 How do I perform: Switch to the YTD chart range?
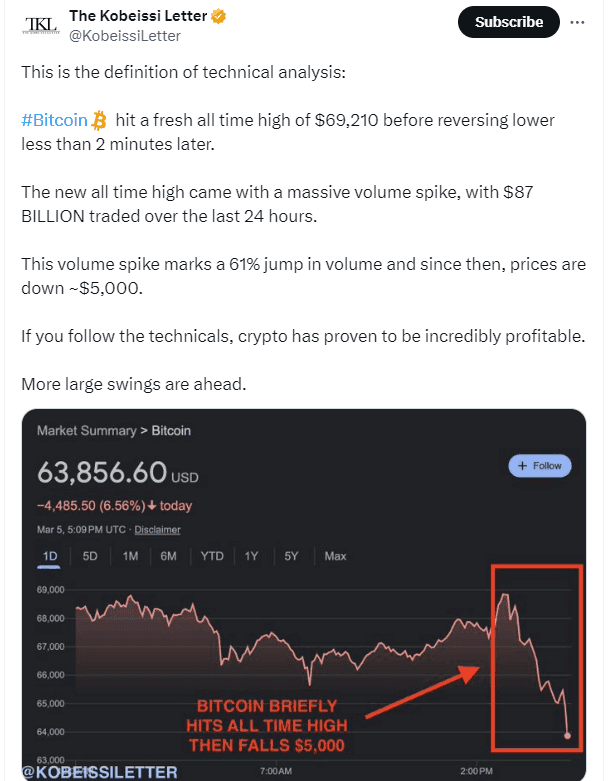(212, 556)
